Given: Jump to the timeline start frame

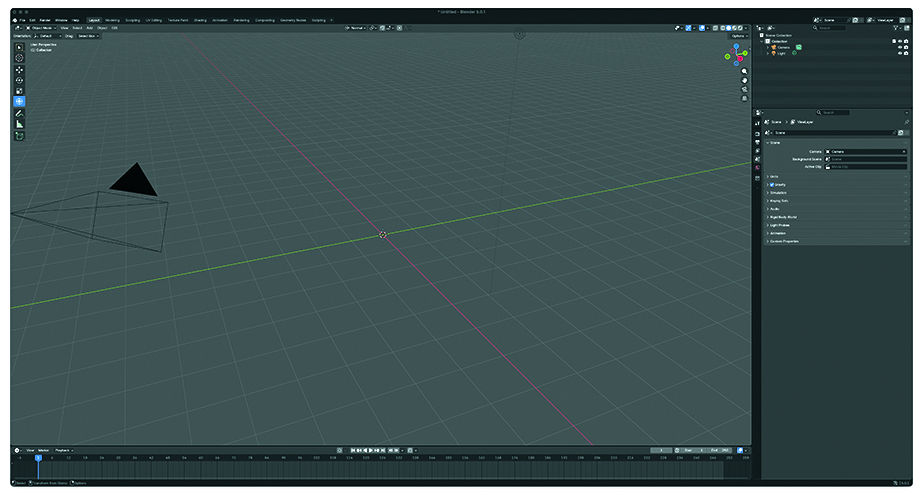Looking at the screenshot, I should [x=353, y=450].
